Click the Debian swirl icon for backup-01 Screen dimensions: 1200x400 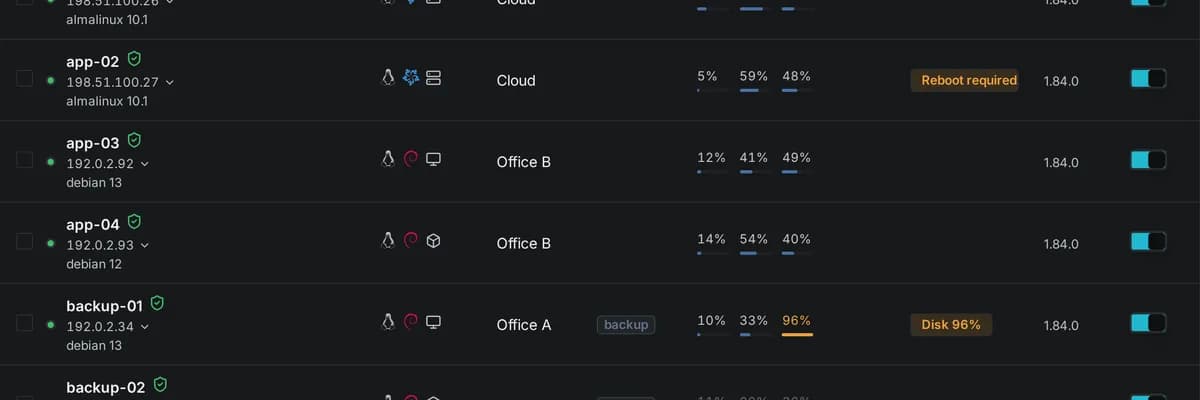coord(410,322)
